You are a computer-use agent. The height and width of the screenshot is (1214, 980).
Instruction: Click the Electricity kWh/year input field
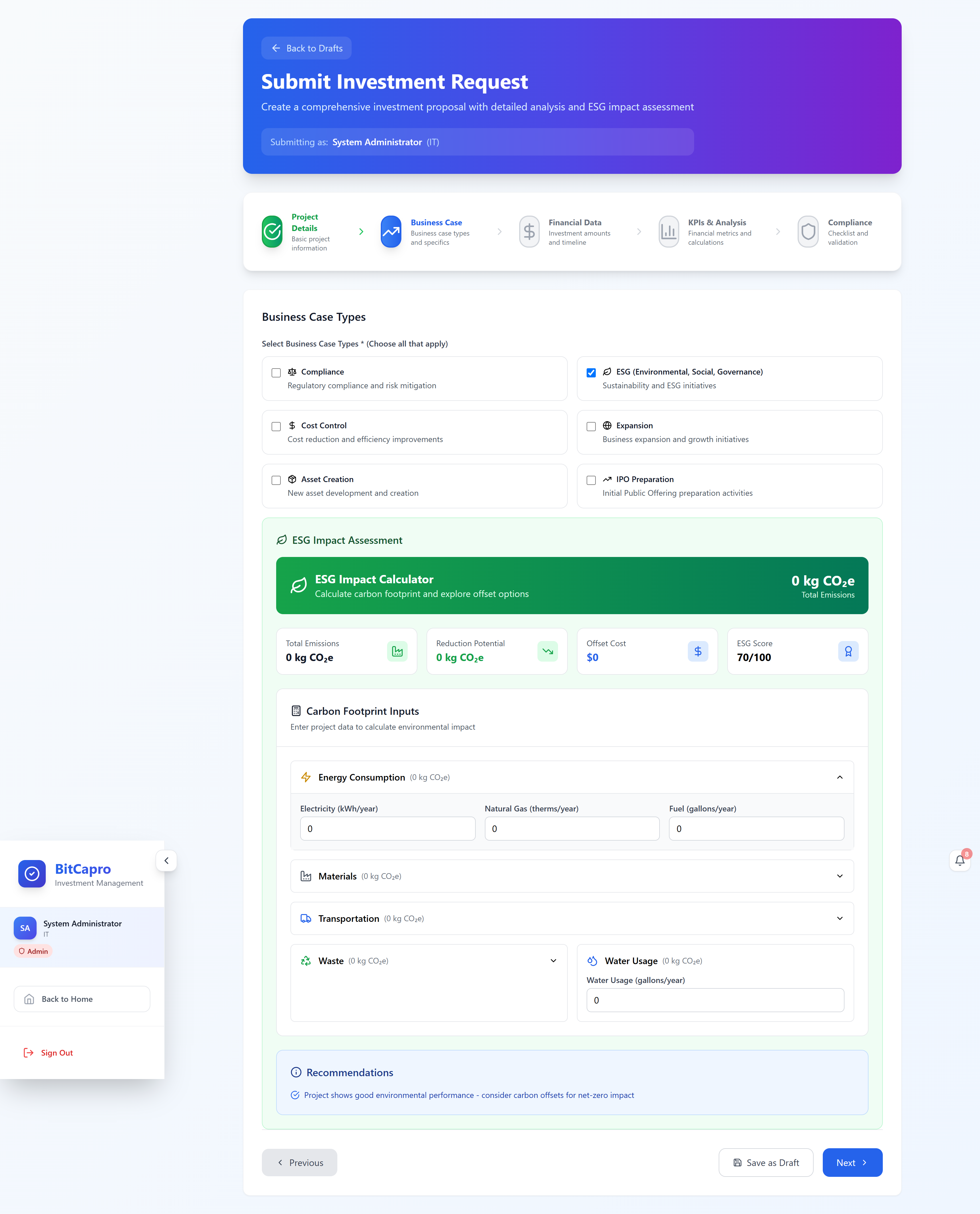[387, 828]
